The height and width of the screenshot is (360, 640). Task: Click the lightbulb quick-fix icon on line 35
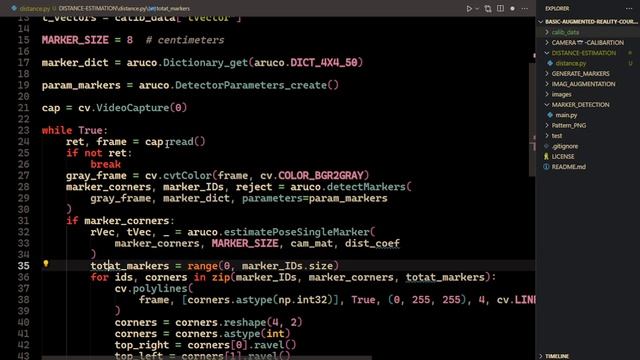(46, 264)
